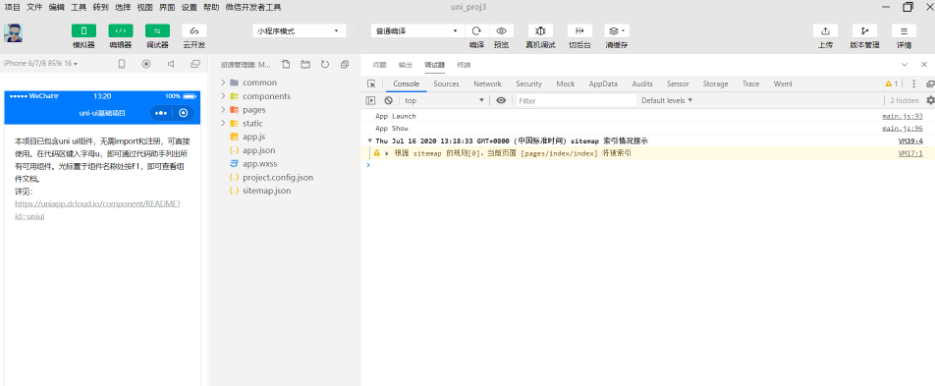Screen dimensions: 935x386
Task: Open the 微信开发者工具 menu
Action: click(253, 8)
